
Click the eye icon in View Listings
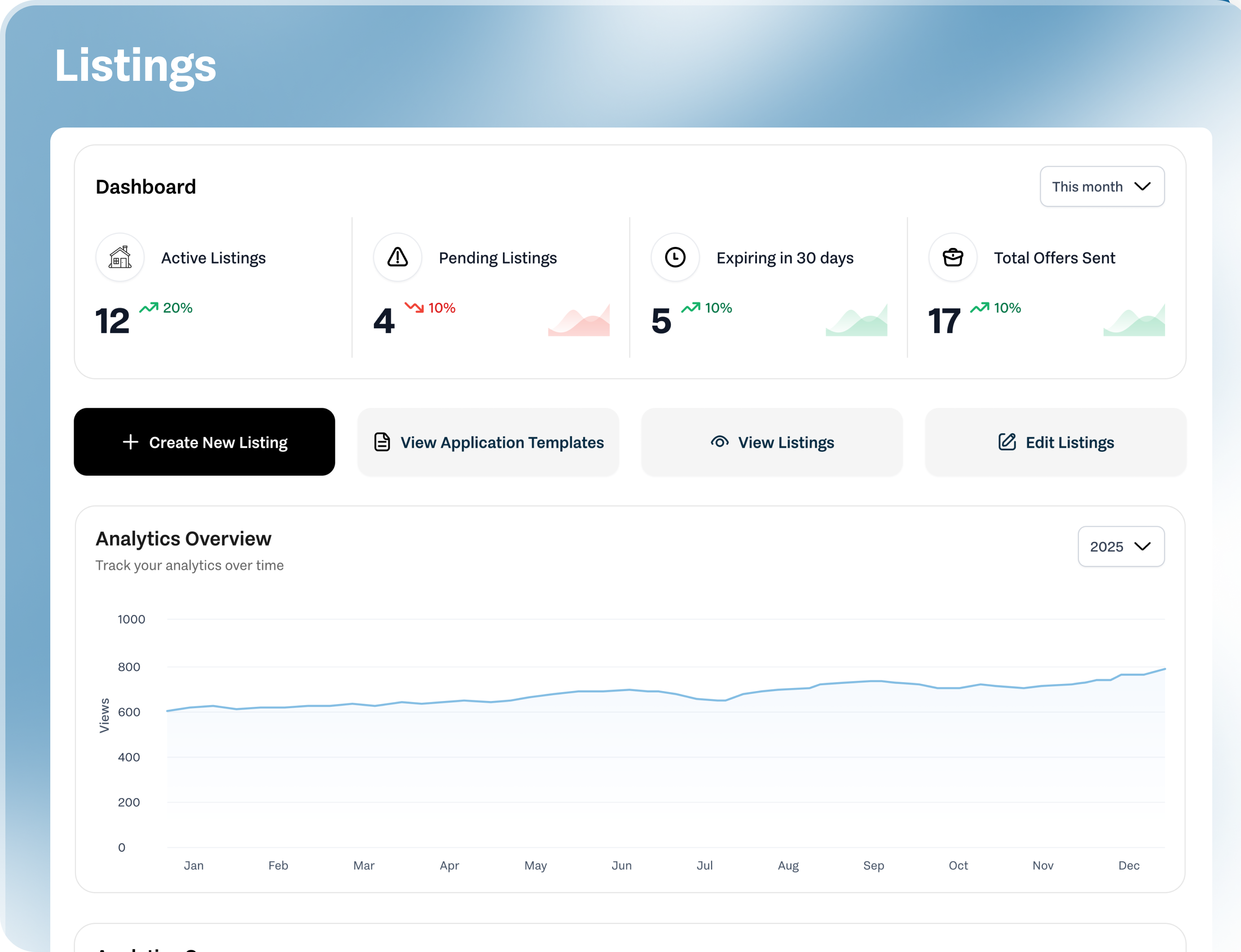click(720, 441)
